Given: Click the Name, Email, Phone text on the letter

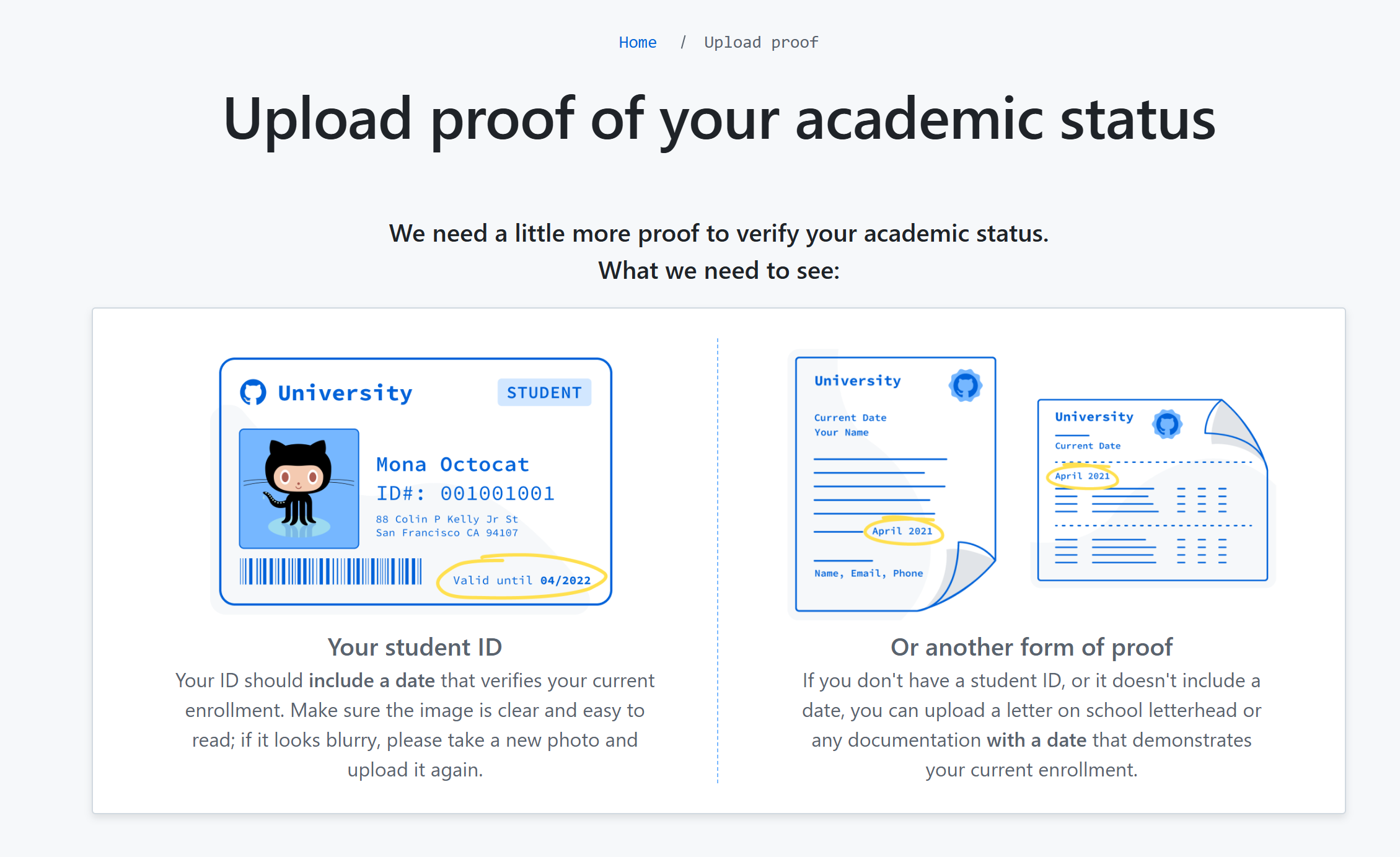Looking at the screenshot, I should [x=868, y=573].
